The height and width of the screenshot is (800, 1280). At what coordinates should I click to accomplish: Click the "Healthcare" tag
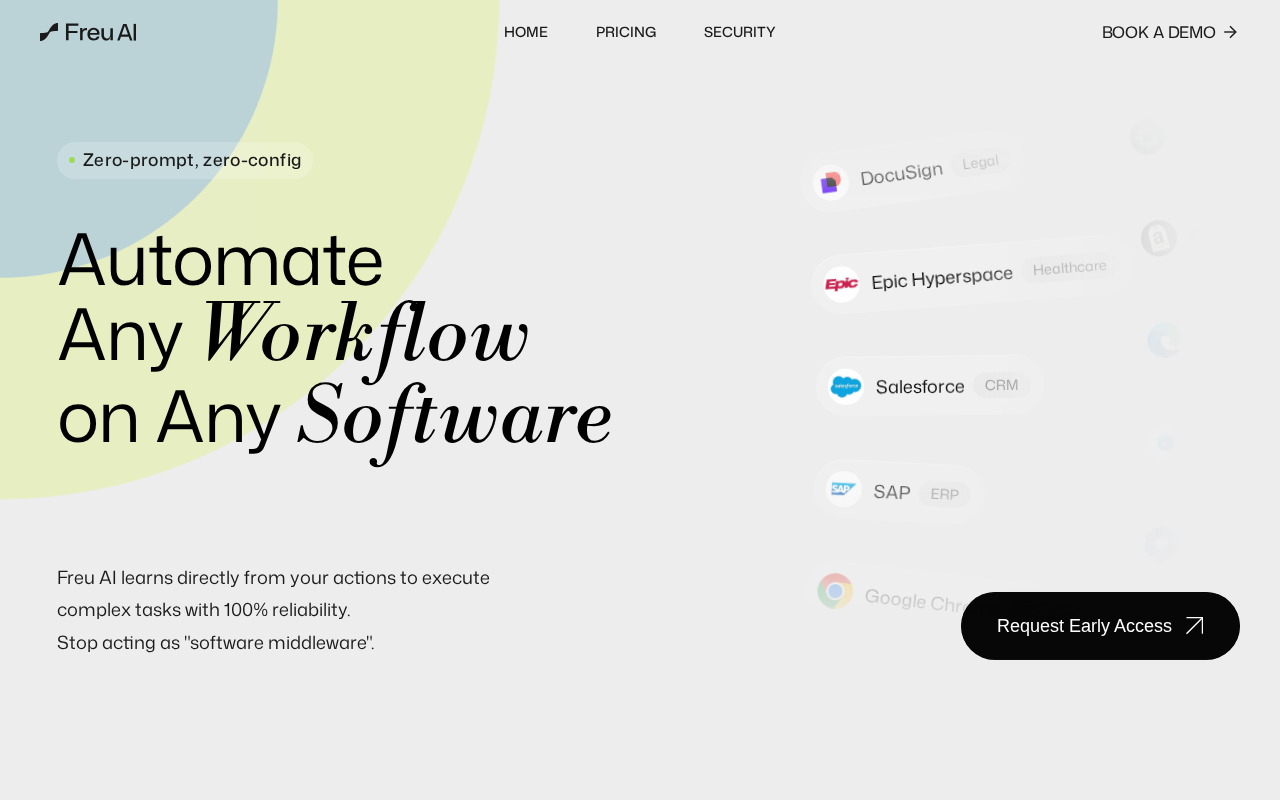(x=1070, y=268)
